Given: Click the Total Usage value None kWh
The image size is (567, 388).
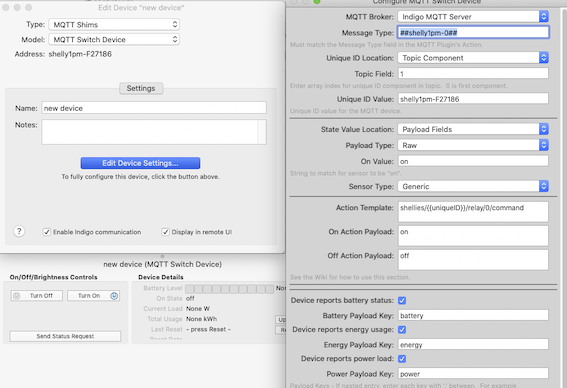Looking at the screenshot, I should (201, 319).
